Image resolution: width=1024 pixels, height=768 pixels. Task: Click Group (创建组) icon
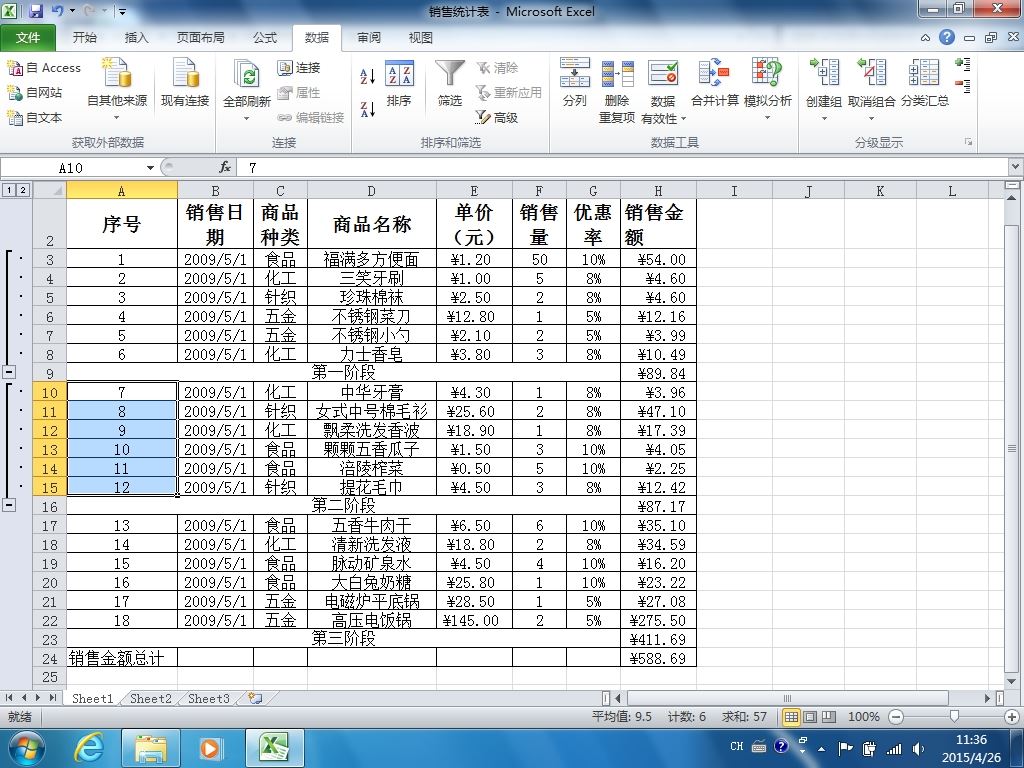click(x=824, y=72)
